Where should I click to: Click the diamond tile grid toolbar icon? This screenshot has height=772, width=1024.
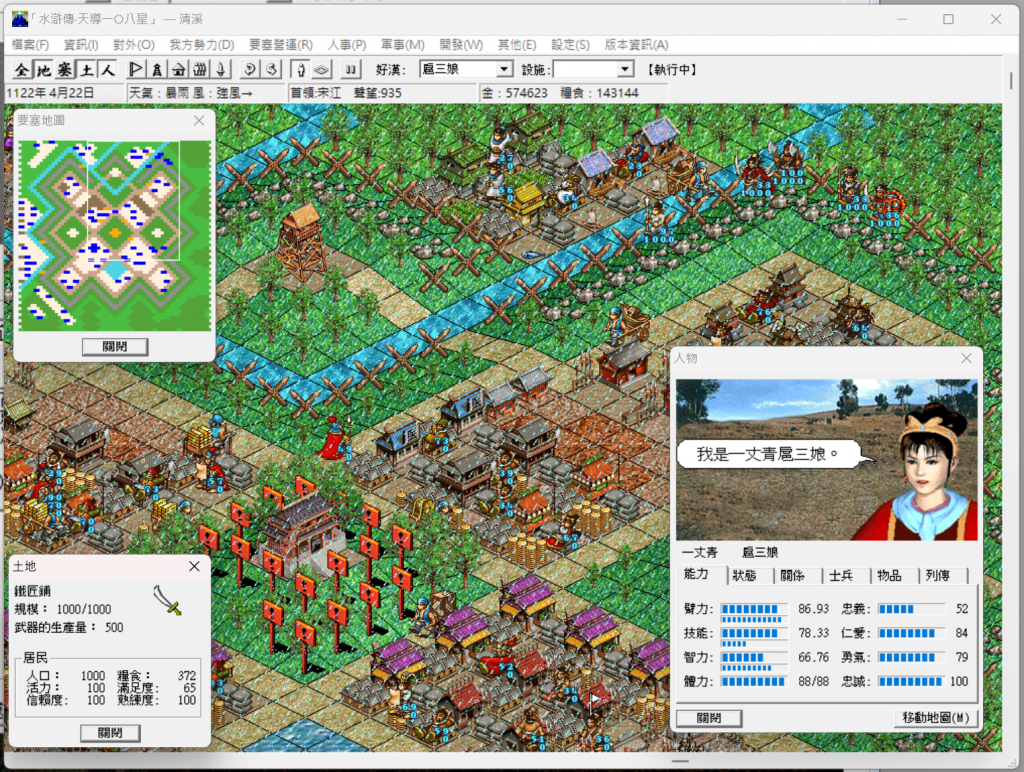pos(322,69)
